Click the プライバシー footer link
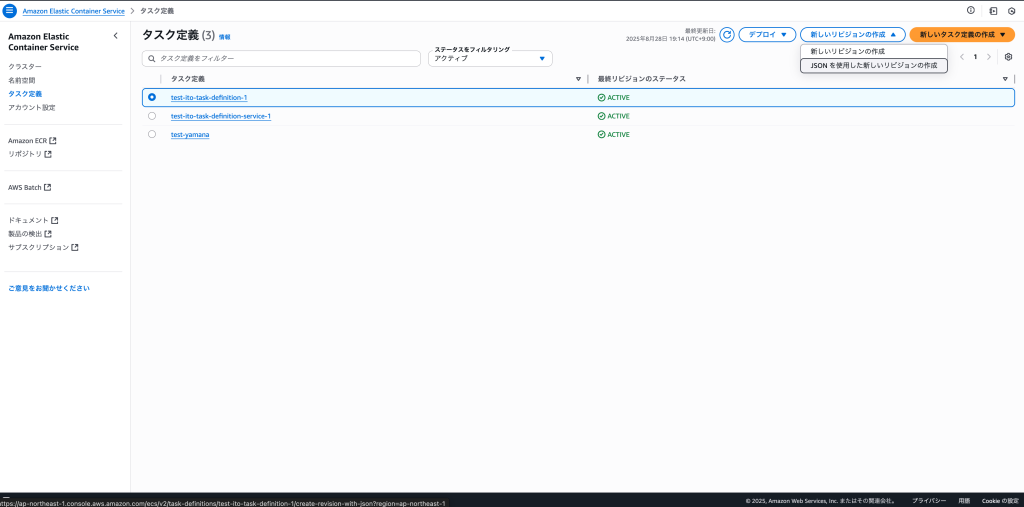 tap(929, 500)
